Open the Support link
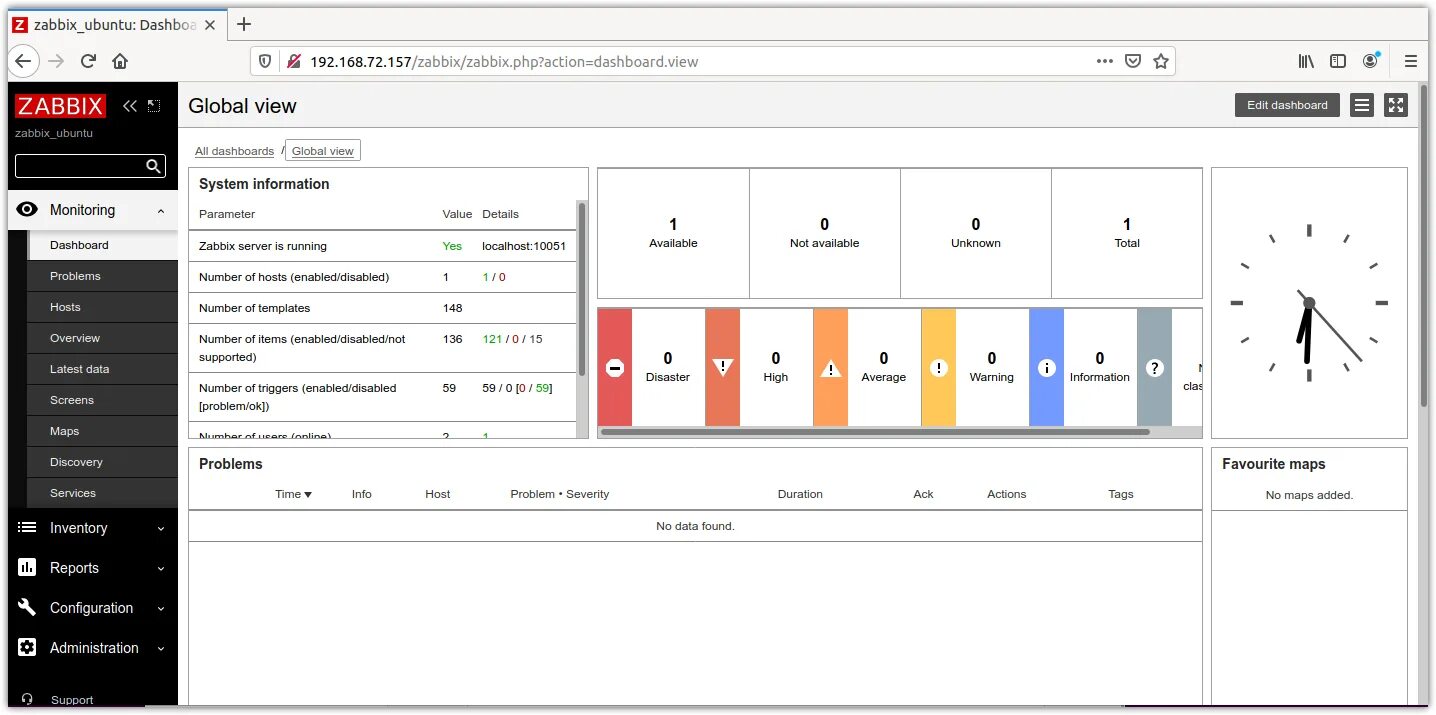The width and height of the screenshot is (1436, 715). point(72,700)
